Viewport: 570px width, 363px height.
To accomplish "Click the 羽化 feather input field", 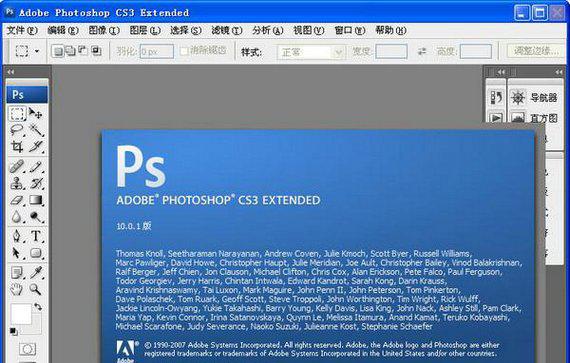I will point(157,52).
